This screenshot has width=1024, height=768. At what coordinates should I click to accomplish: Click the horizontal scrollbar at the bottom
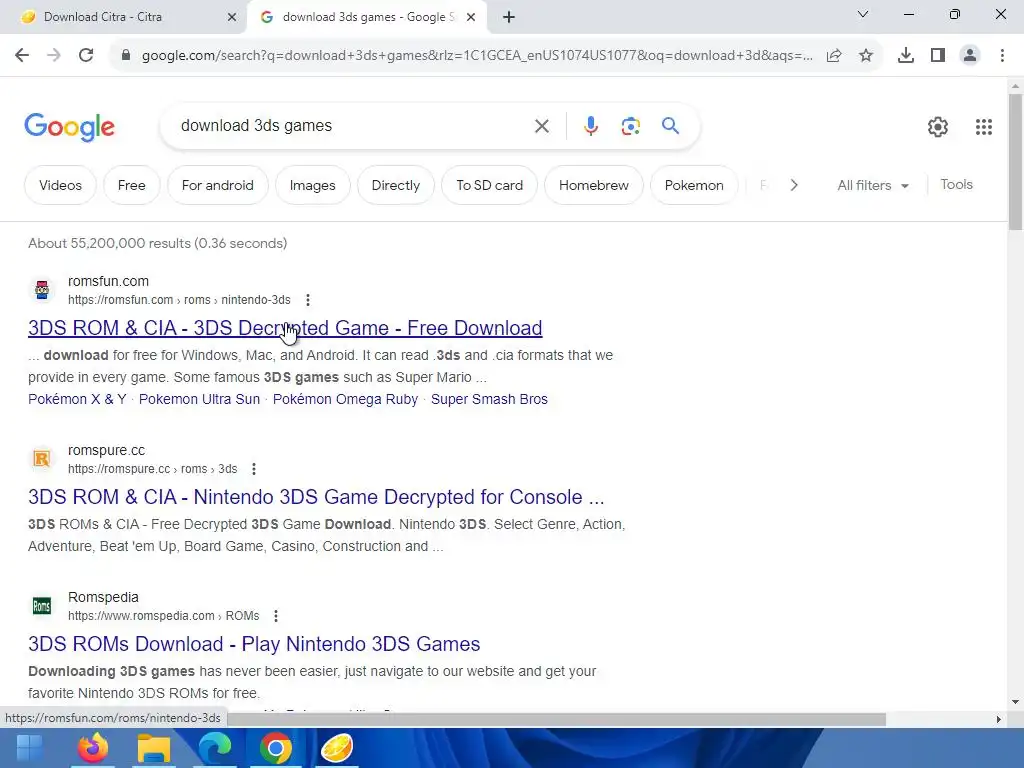point(556,720)
